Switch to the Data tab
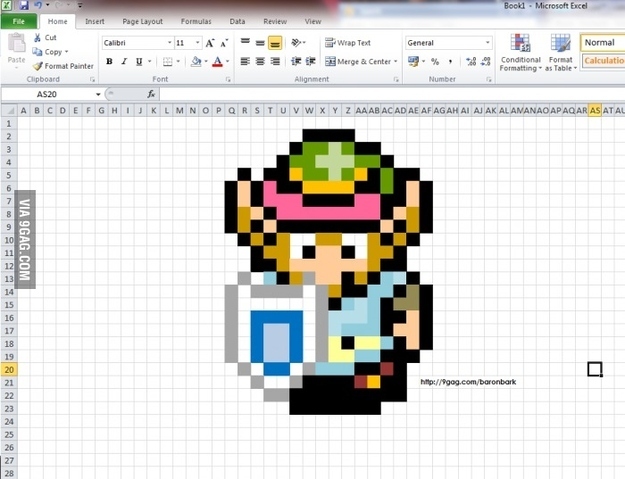 pyautogui.click(x=237, y=22)
